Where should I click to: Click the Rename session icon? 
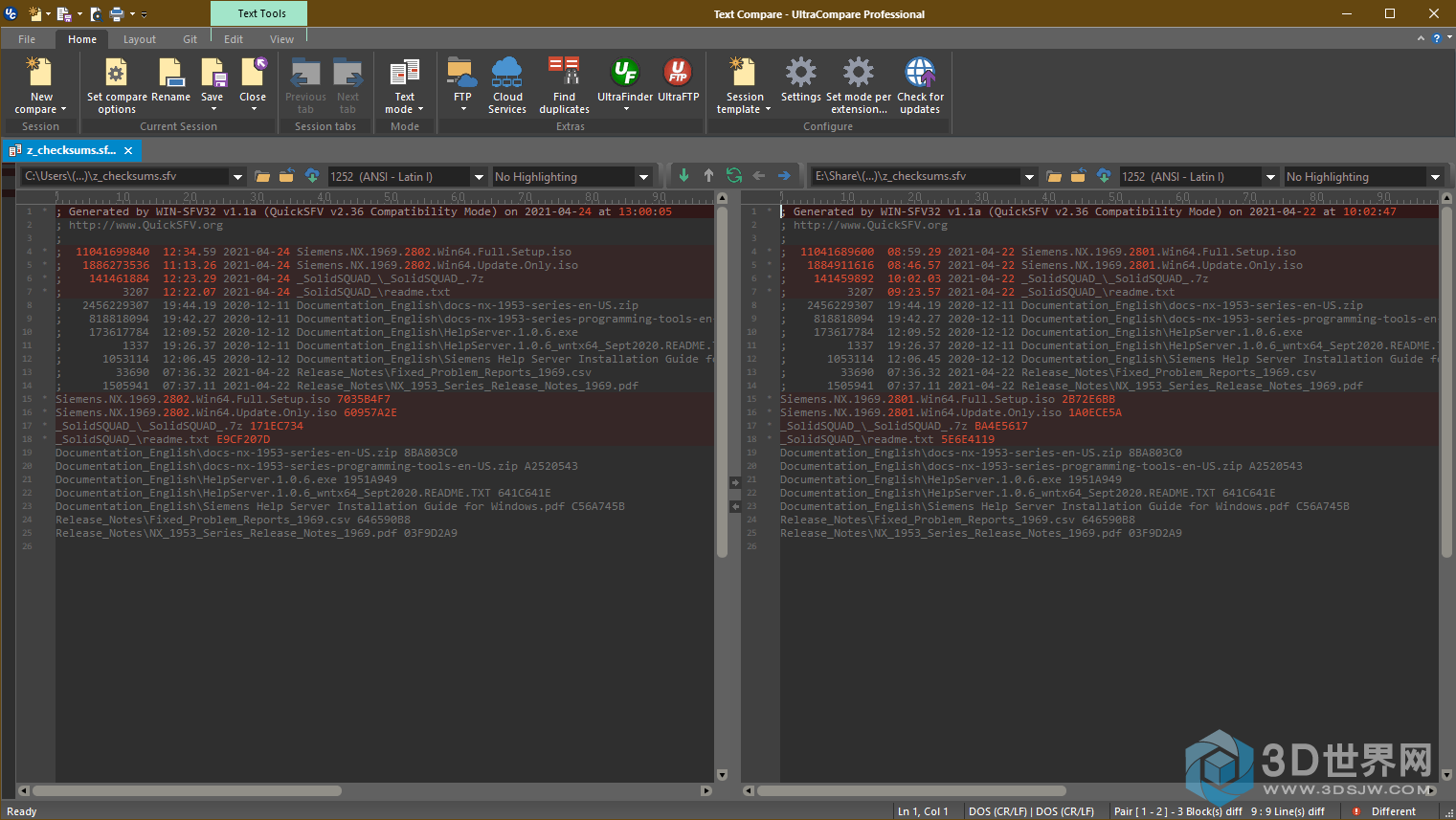tap(170, 73)
